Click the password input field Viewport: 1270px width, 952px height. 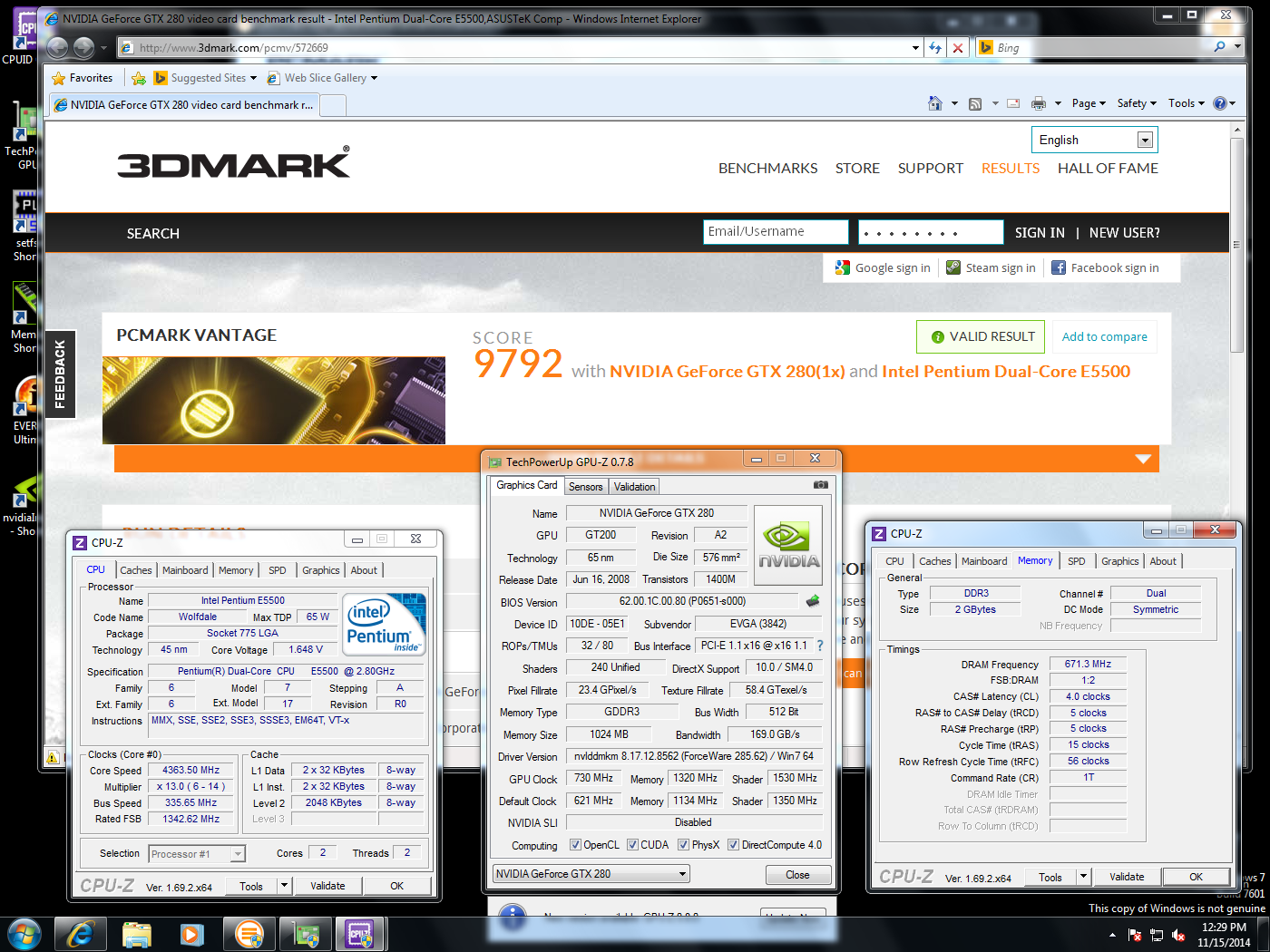[x=931, y=232]
